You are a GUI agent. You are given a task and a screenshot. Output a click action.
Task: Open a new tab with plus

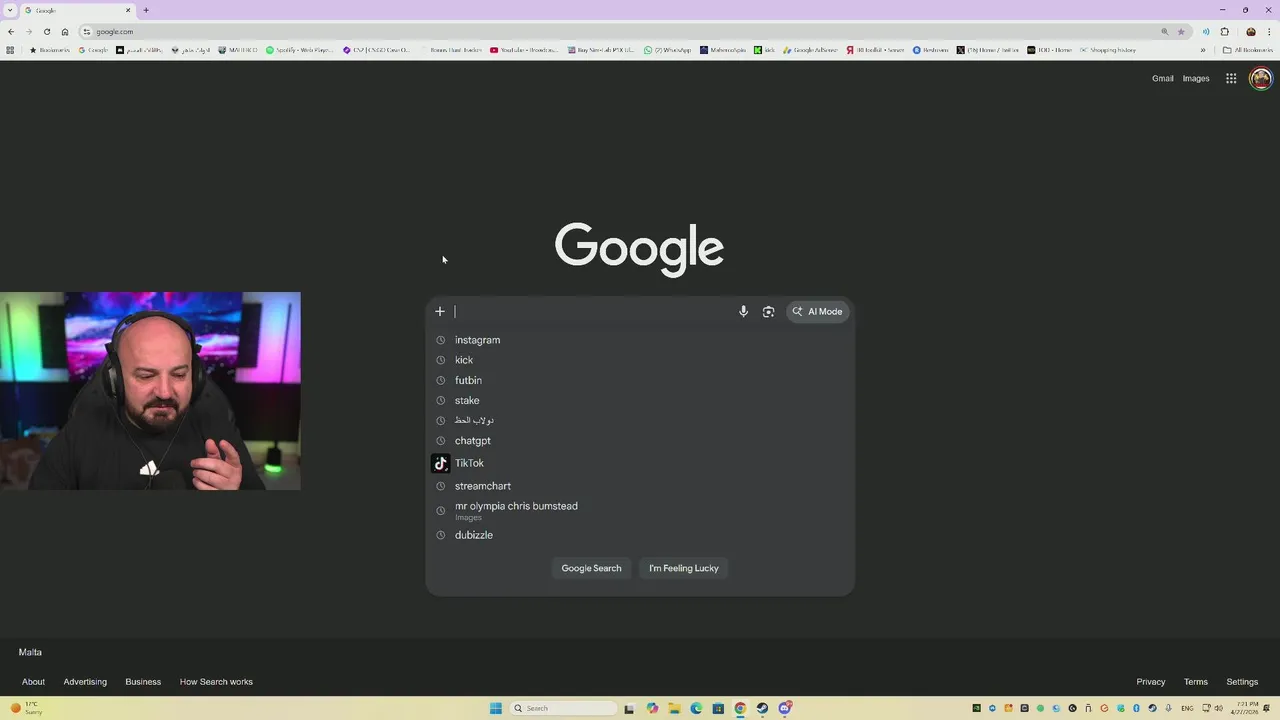tap(146, 10)
